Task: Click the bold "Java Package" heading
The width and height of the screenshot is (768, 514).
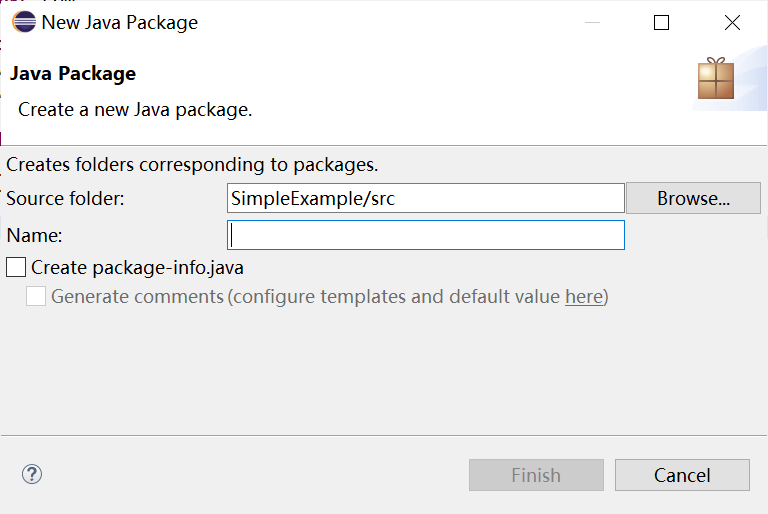Action: [73, 73]
